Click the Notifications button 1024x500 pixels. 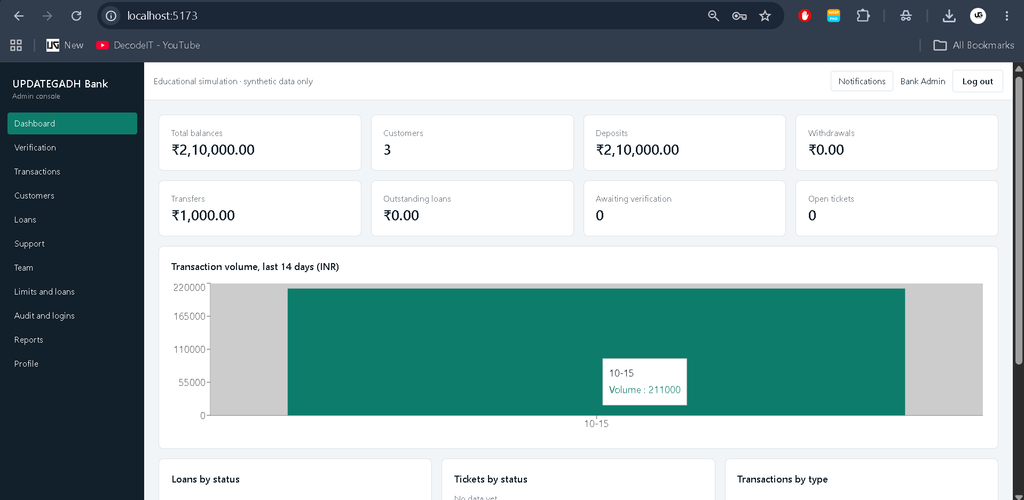point(861,82)
